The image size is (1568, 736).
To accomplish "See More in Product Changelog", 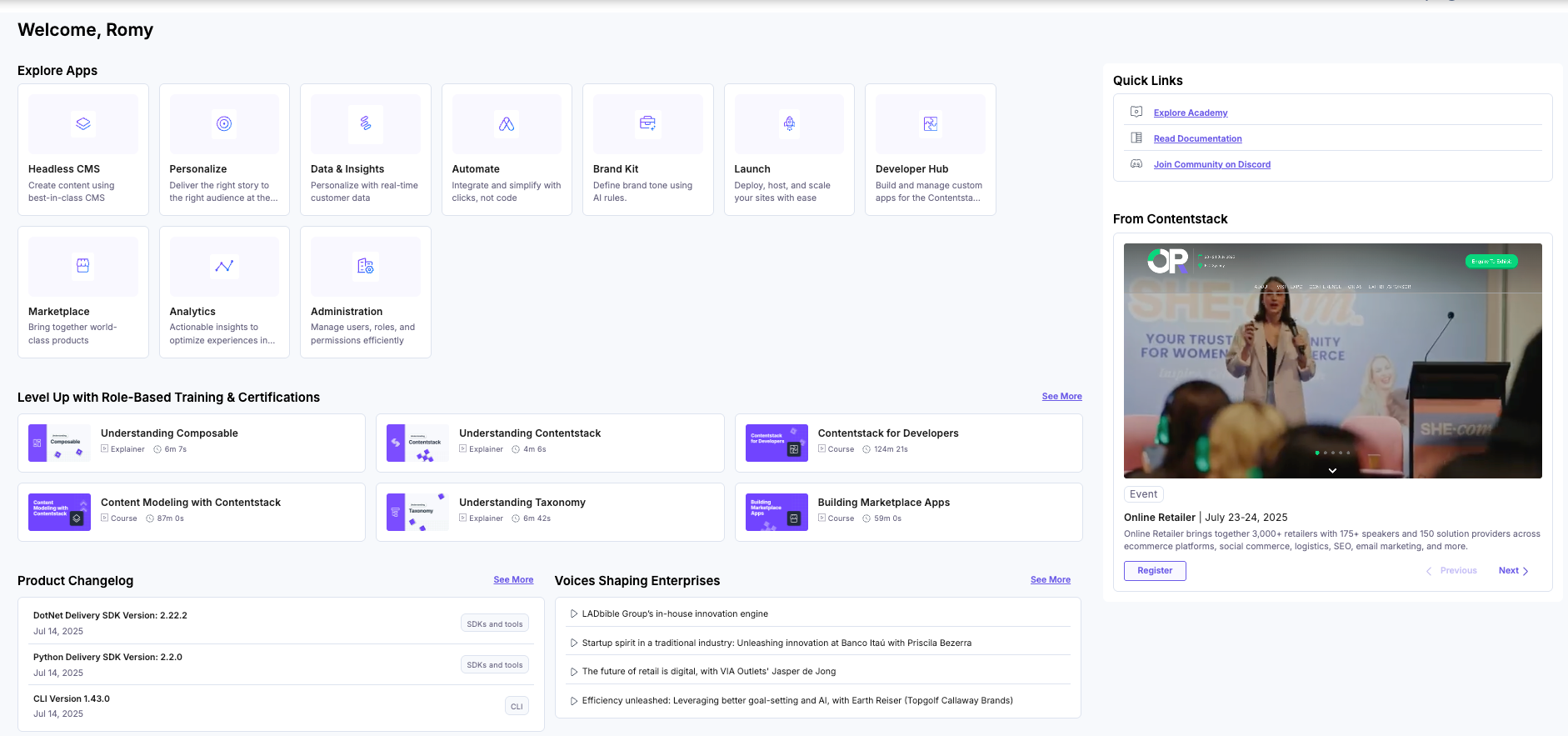I will pos(513,580).
